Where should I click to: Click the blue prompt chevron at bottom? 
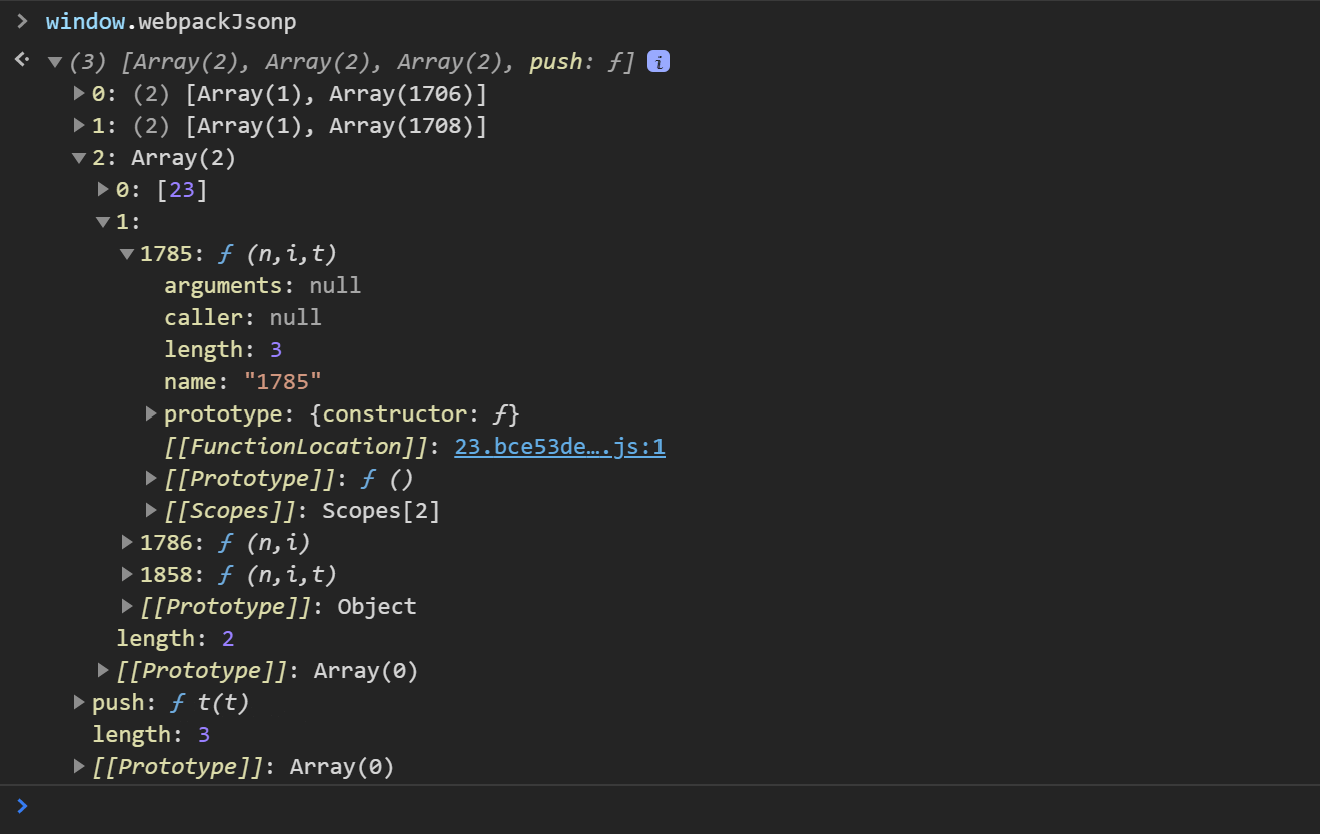coord(22,806)
